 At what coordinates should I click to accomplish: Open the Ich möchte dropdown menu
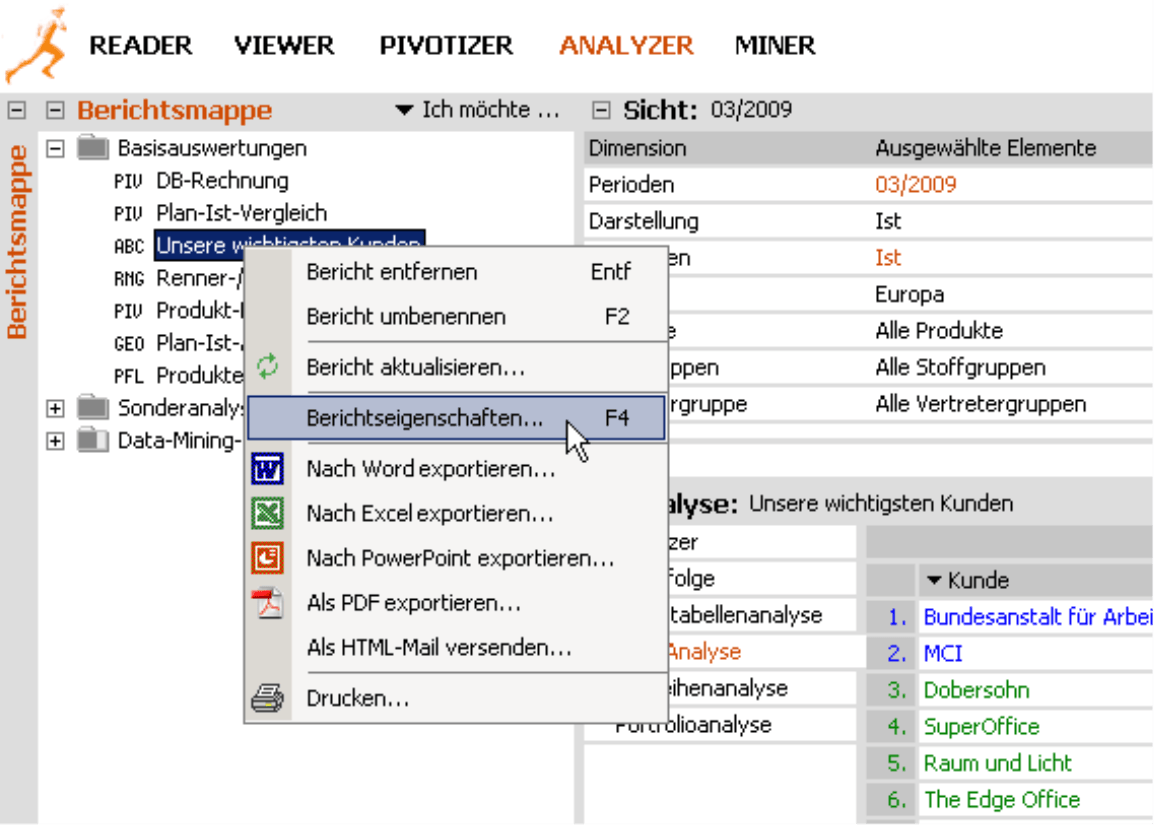477,110
